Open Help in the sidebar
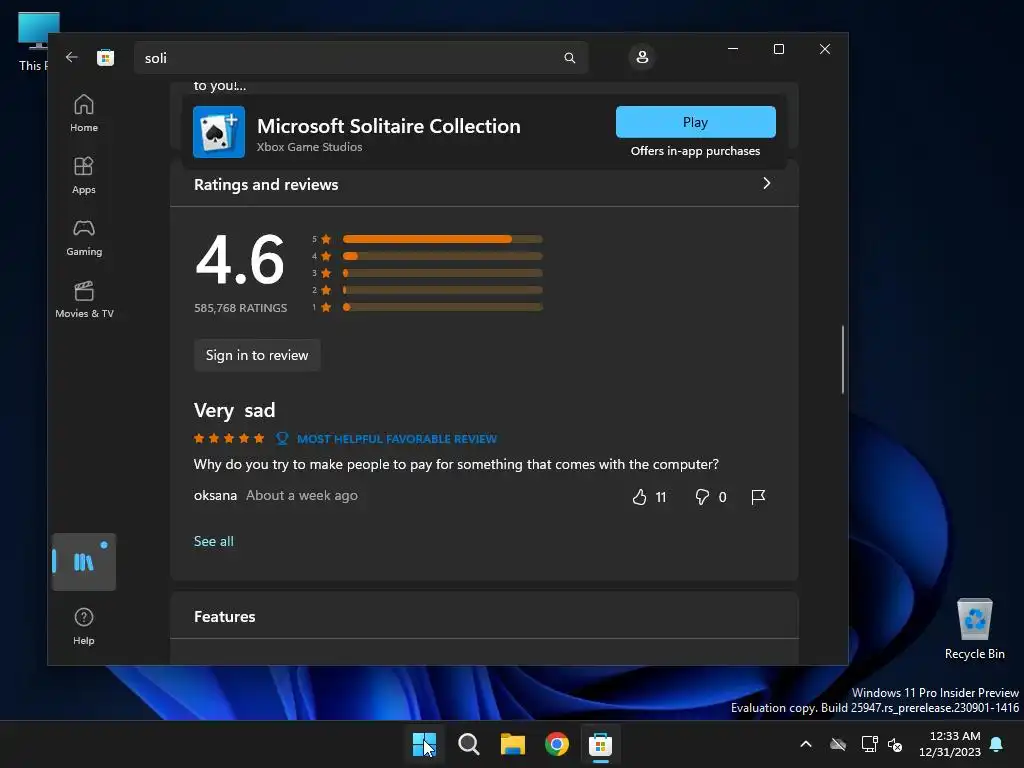 [x=84, y=626]
